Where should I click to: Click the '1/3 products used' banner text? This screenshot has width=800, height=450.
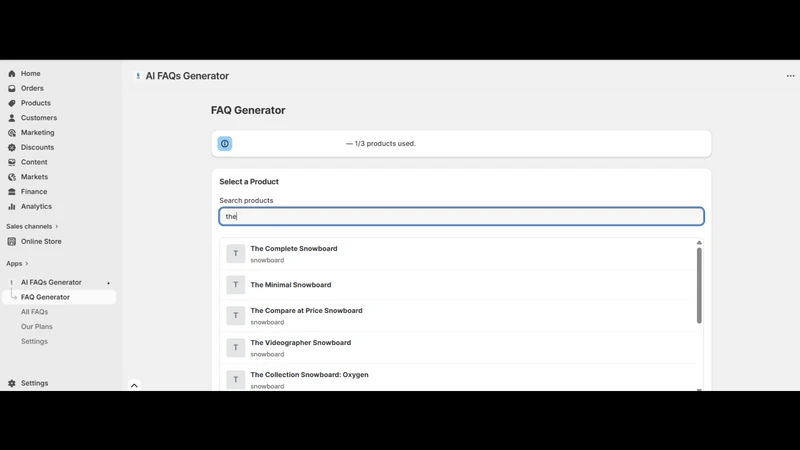(x=381, y=144)
